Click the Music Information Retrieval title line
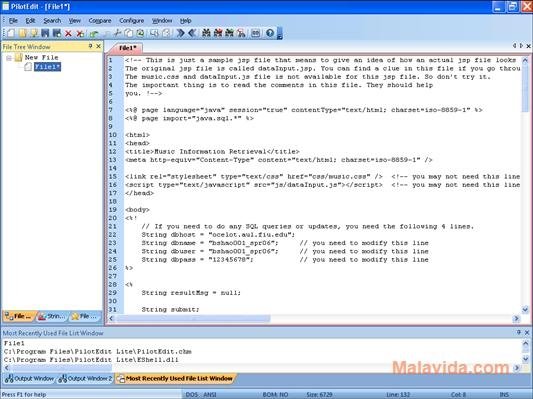Viewport: 533px width, 399px height. coord(212,152)
